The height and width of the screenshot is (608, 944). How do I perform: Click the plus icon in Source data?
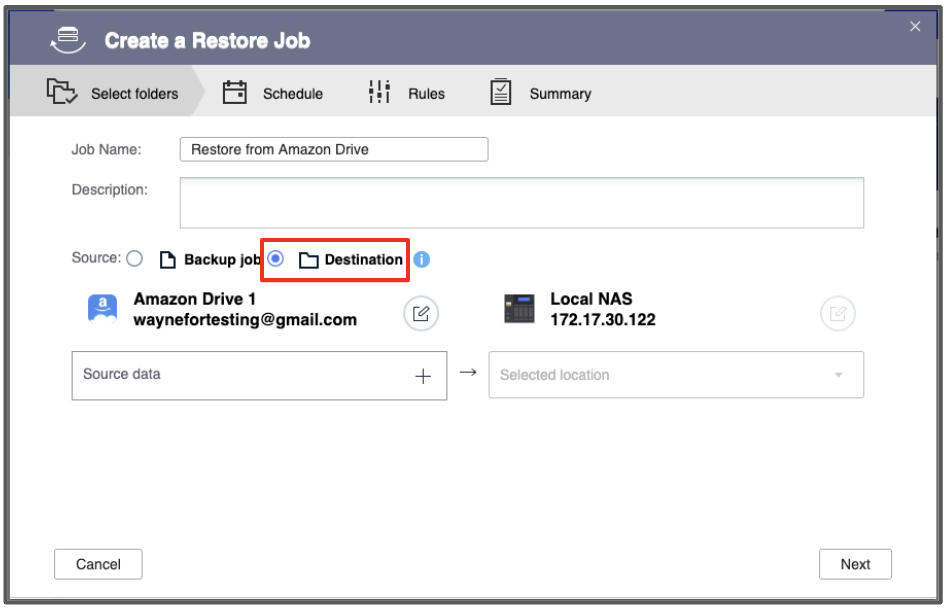coord(423,376)
